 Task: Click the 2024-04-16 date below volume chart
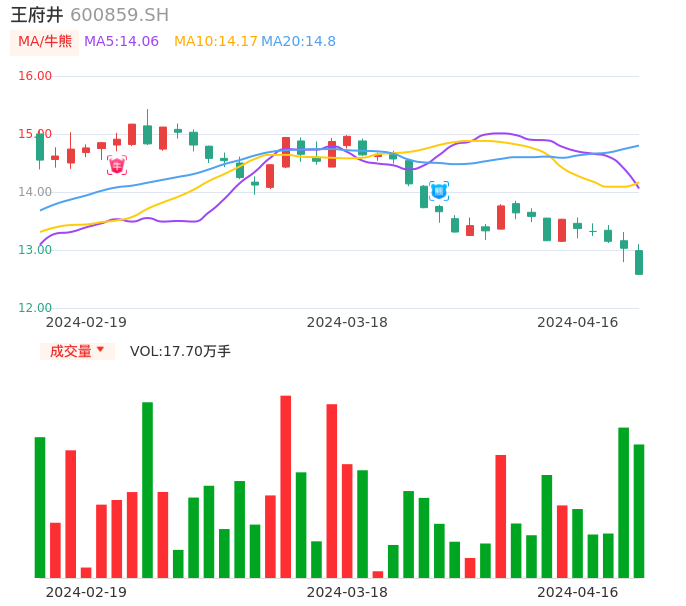(x=577, y=592)
